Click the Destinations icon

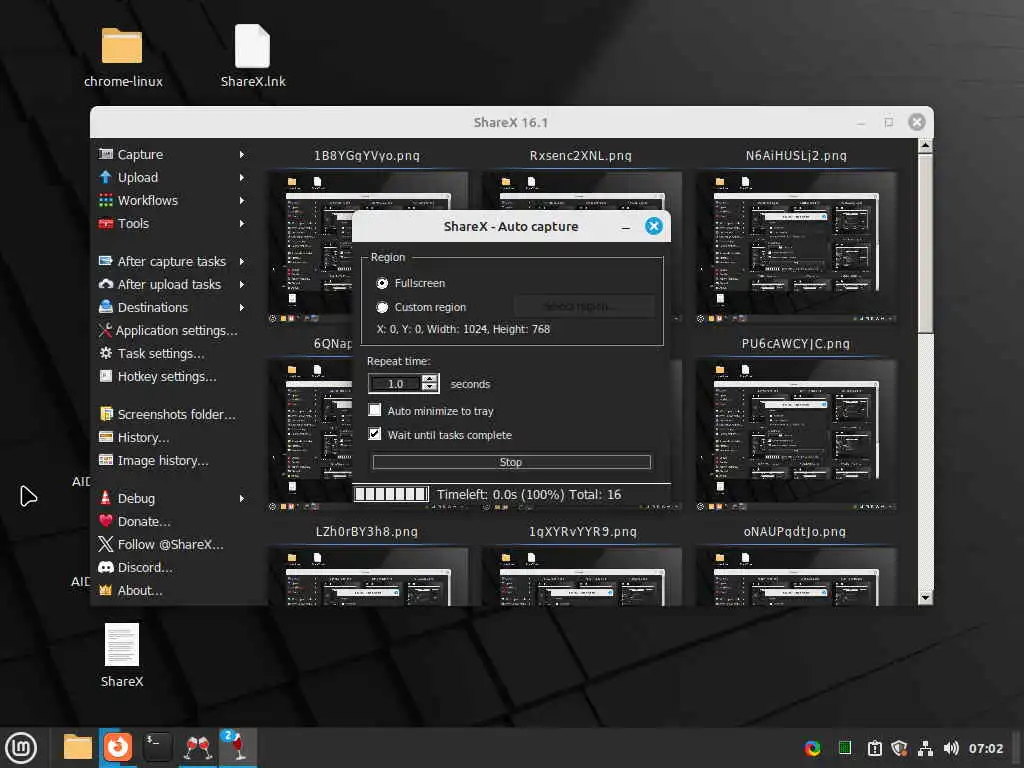105,307
